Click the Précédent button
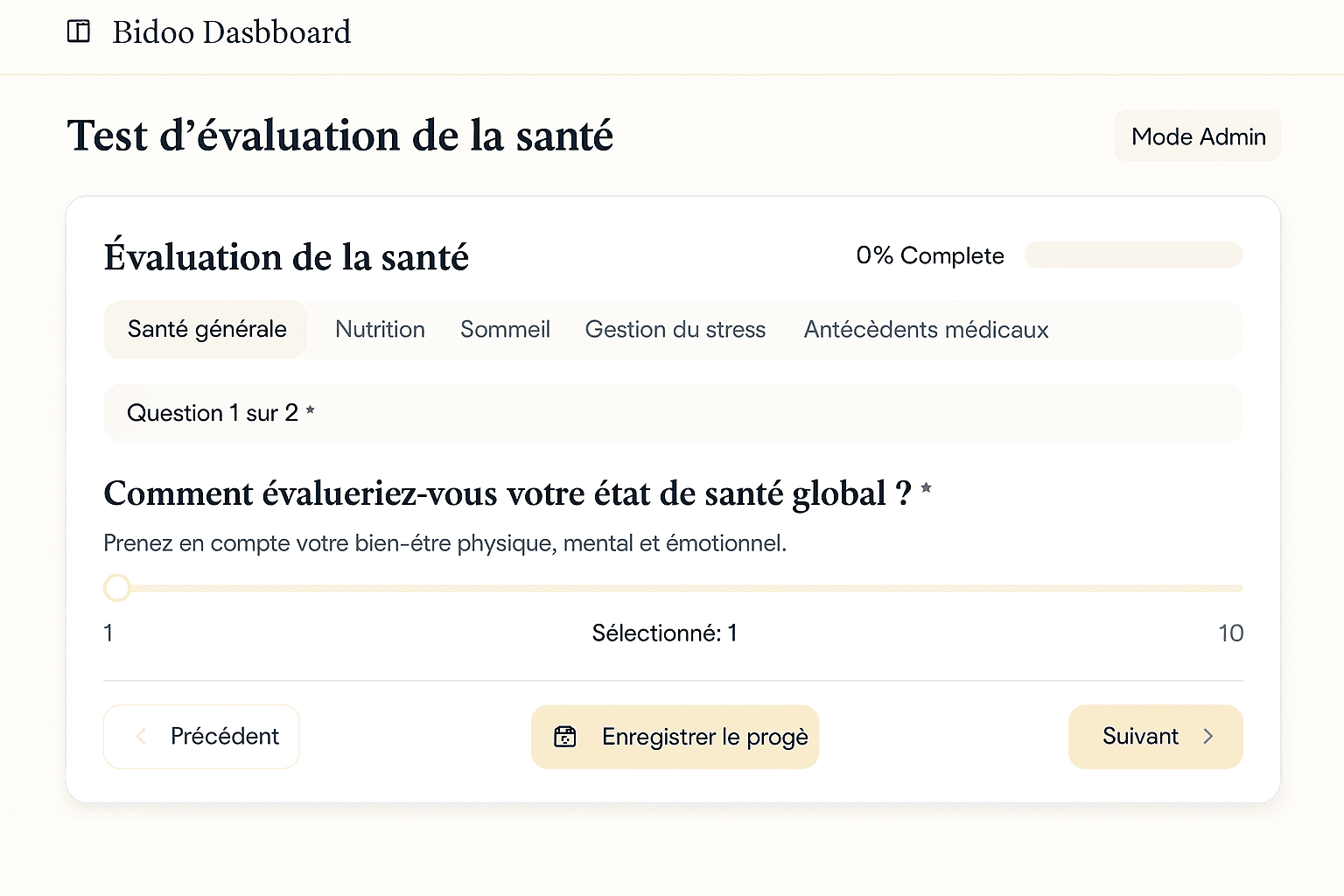 coord(201,737)
